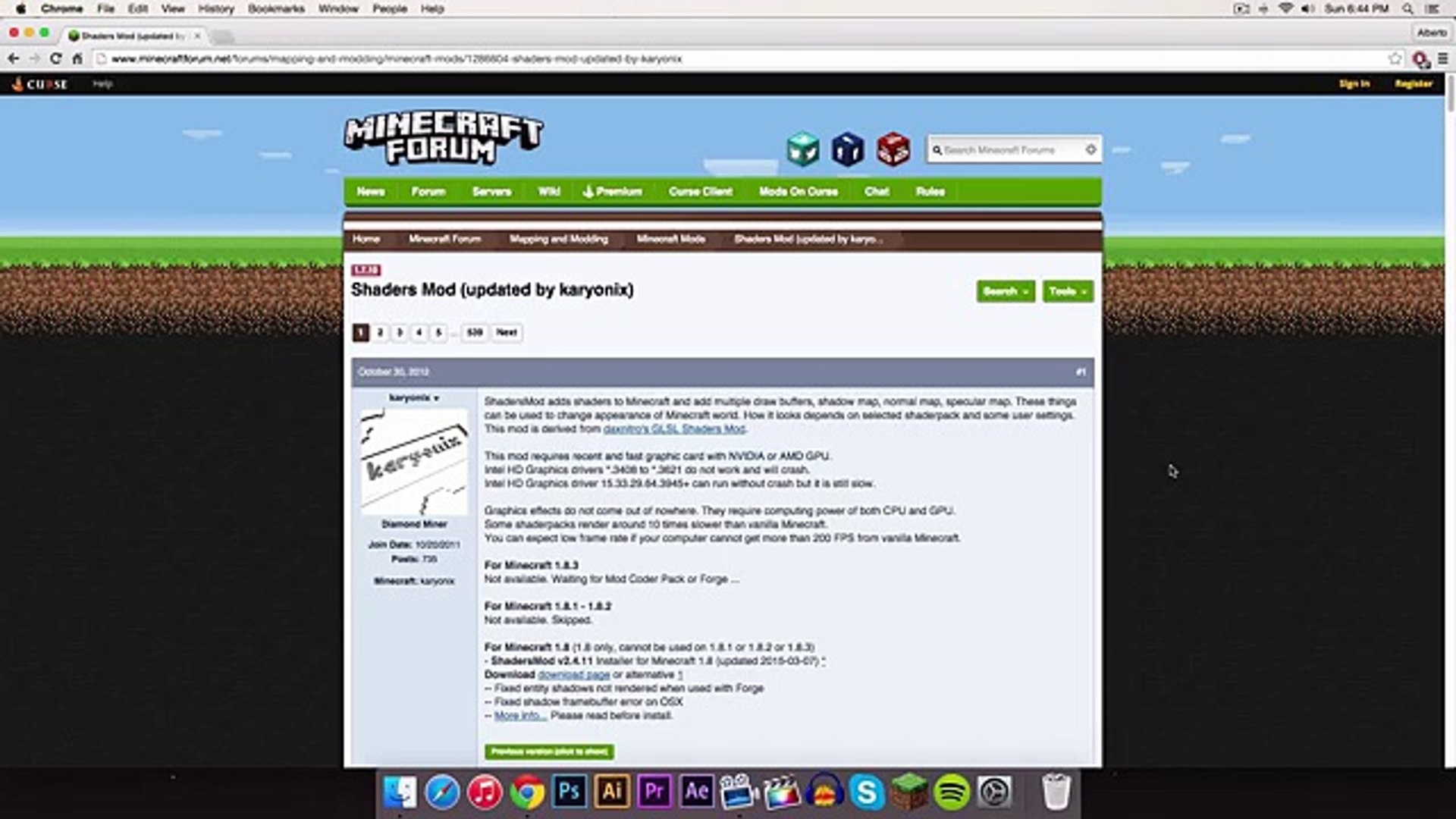This screenshot has height=819, width=1456.
Task: Expand Previous version spoiler button
Action: tap(549, 752)
